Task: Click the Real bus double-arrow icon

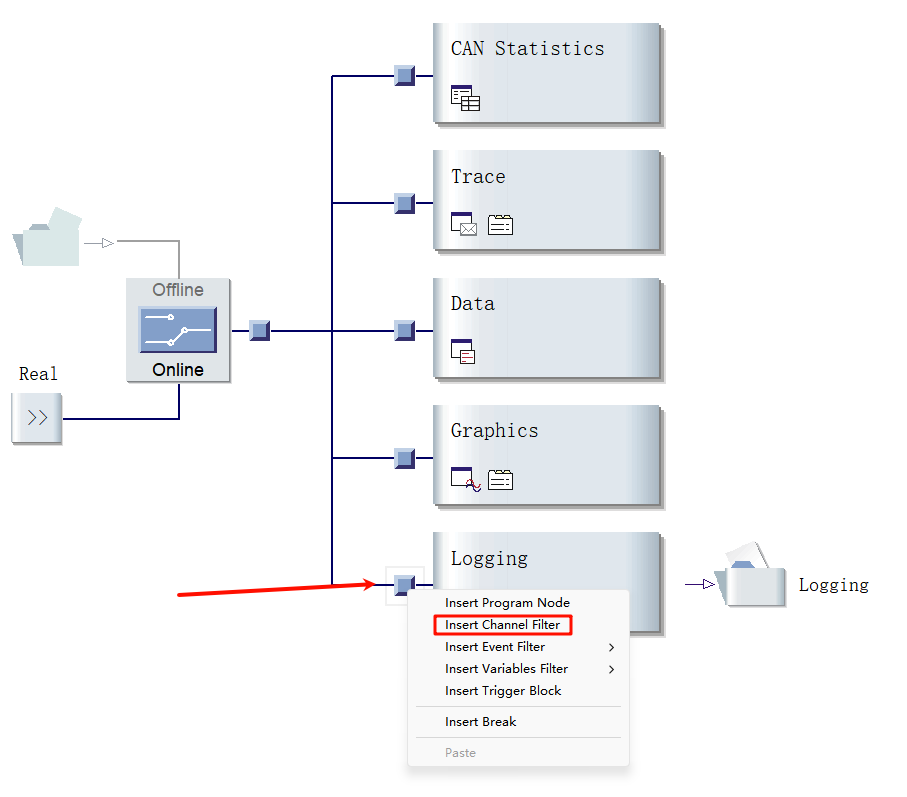Action: click(37, 418)
